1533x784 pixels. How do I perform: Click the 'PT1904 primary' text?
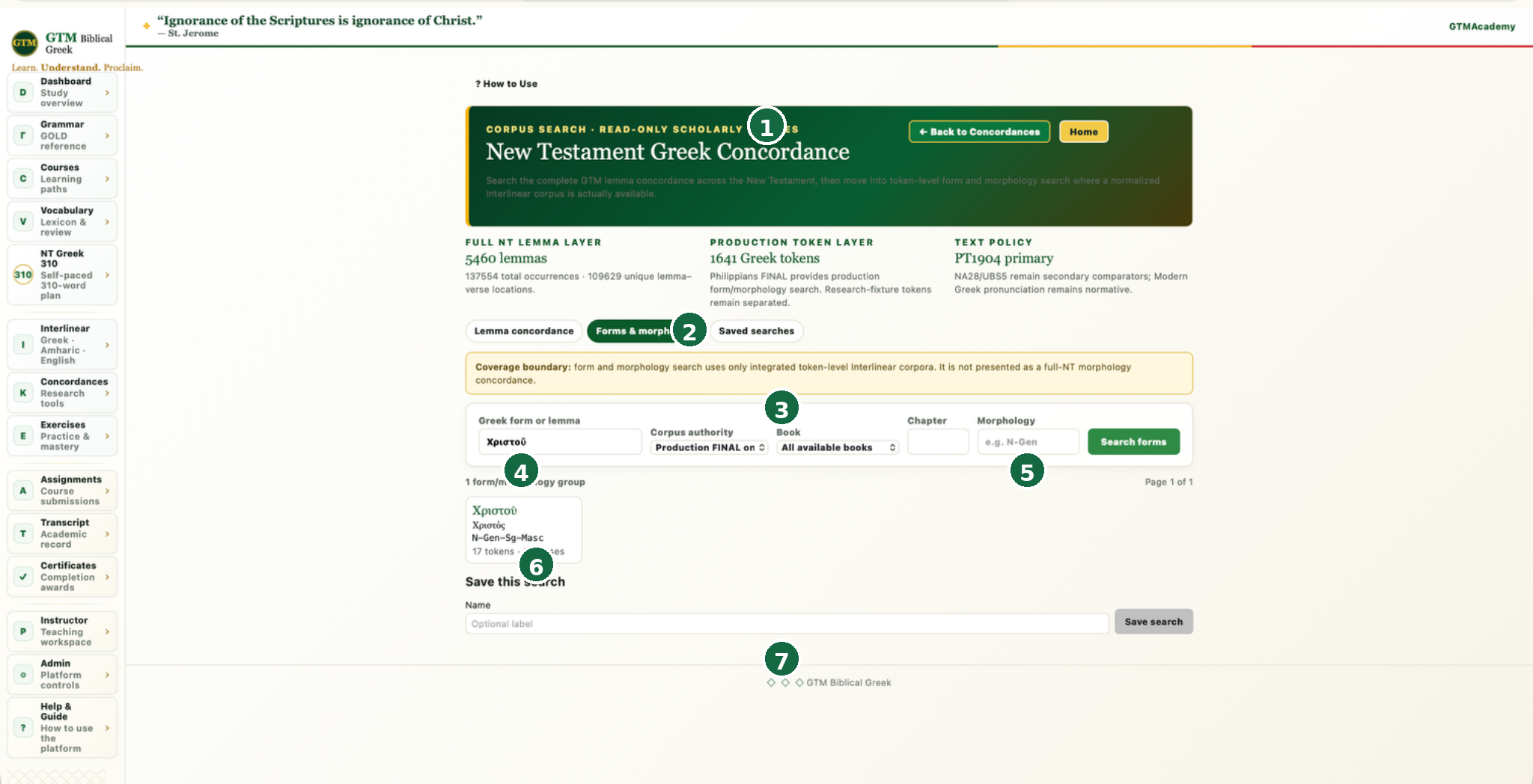(x=1004, y=259)
